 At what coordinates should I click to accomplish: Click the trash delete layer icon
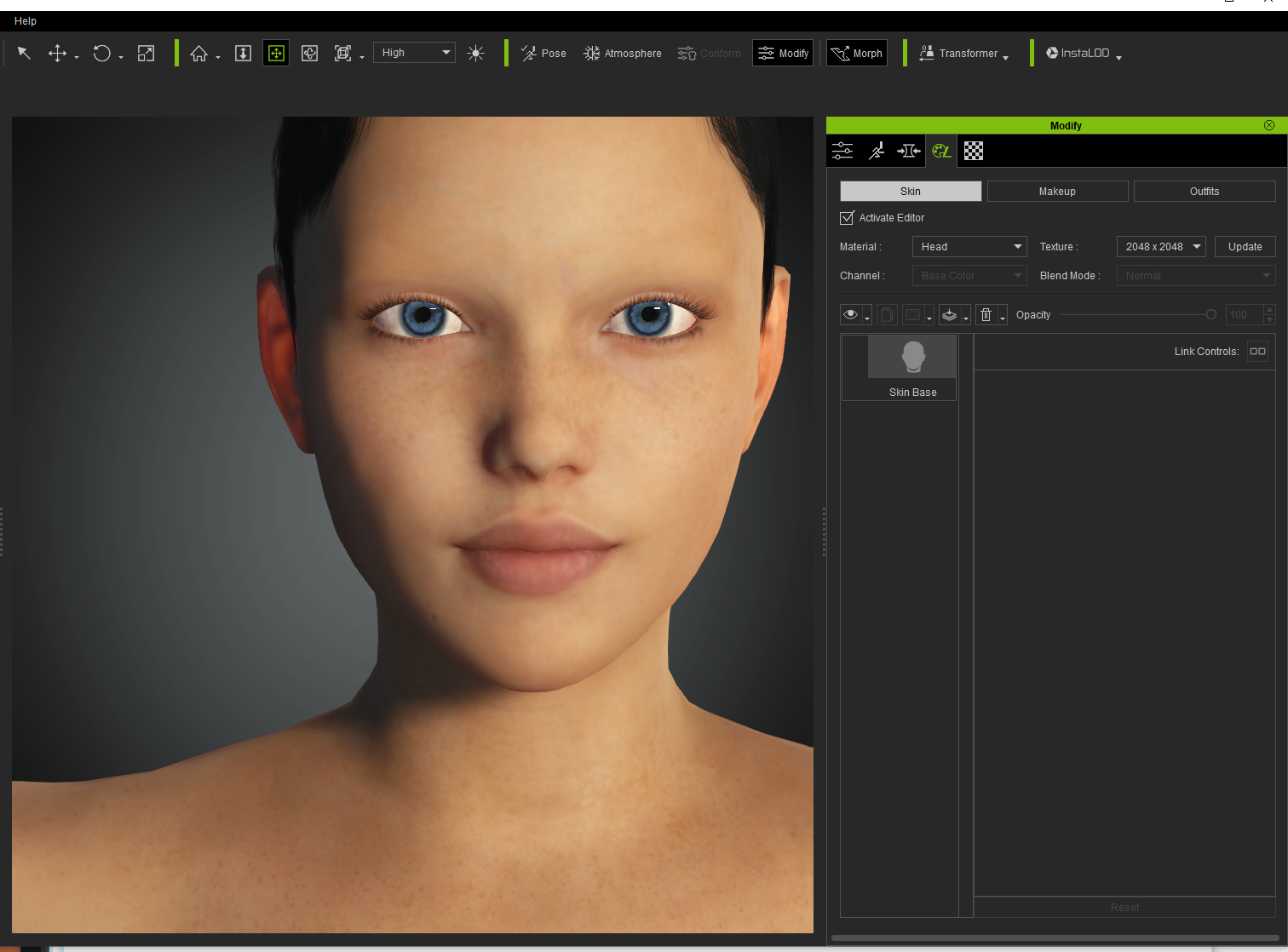point(986,315)
